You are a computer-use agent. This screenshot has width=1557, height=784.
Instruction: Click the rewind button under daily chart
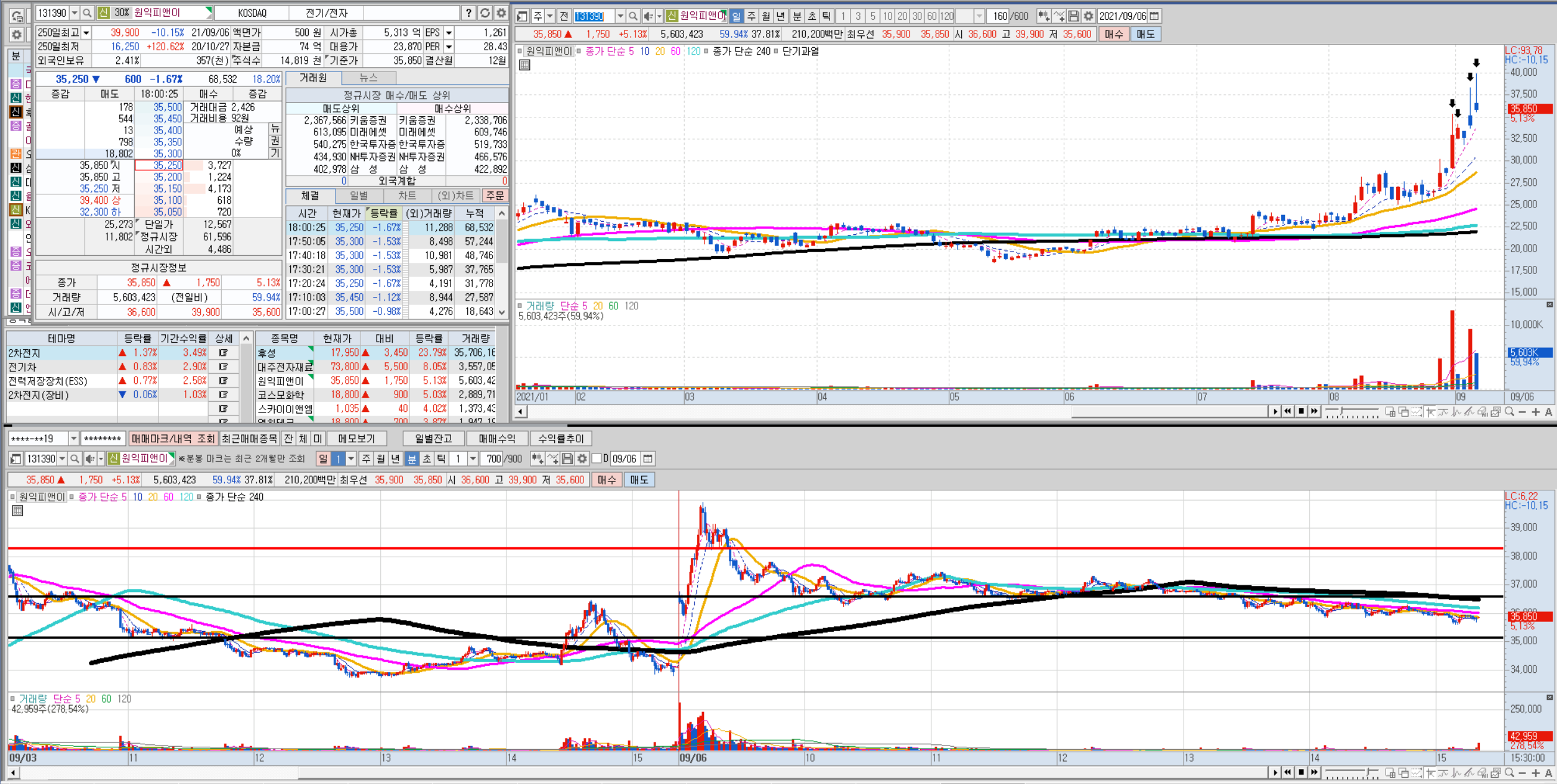[x=1288, y=411]
